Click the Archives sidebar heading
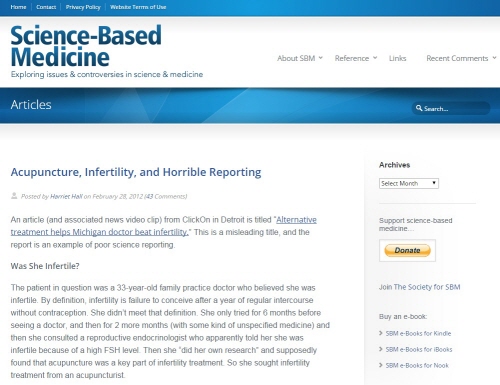Image resolution: width=500 pixels, height=385 pixels. coord(394,165)
